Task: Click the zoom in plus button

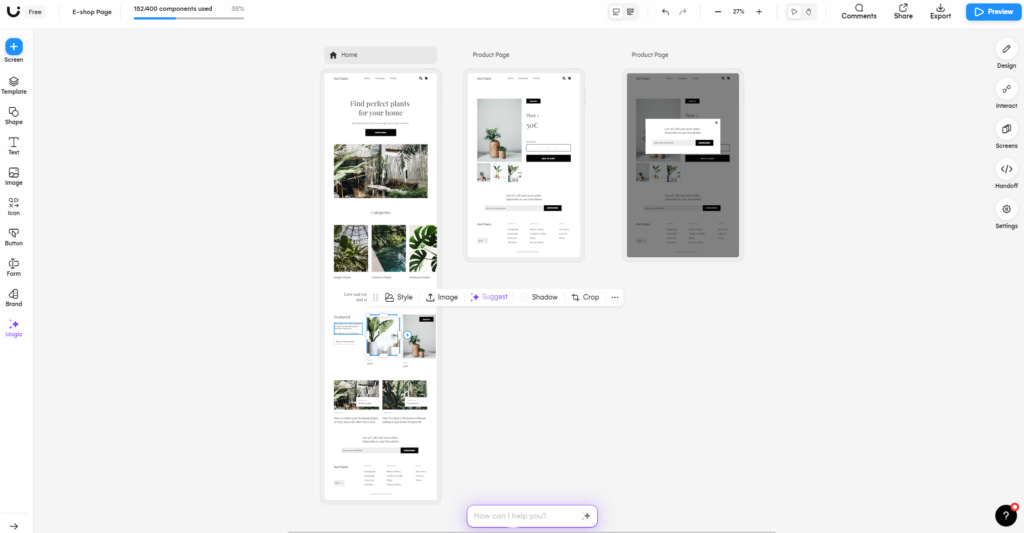Action: [759, 12]
